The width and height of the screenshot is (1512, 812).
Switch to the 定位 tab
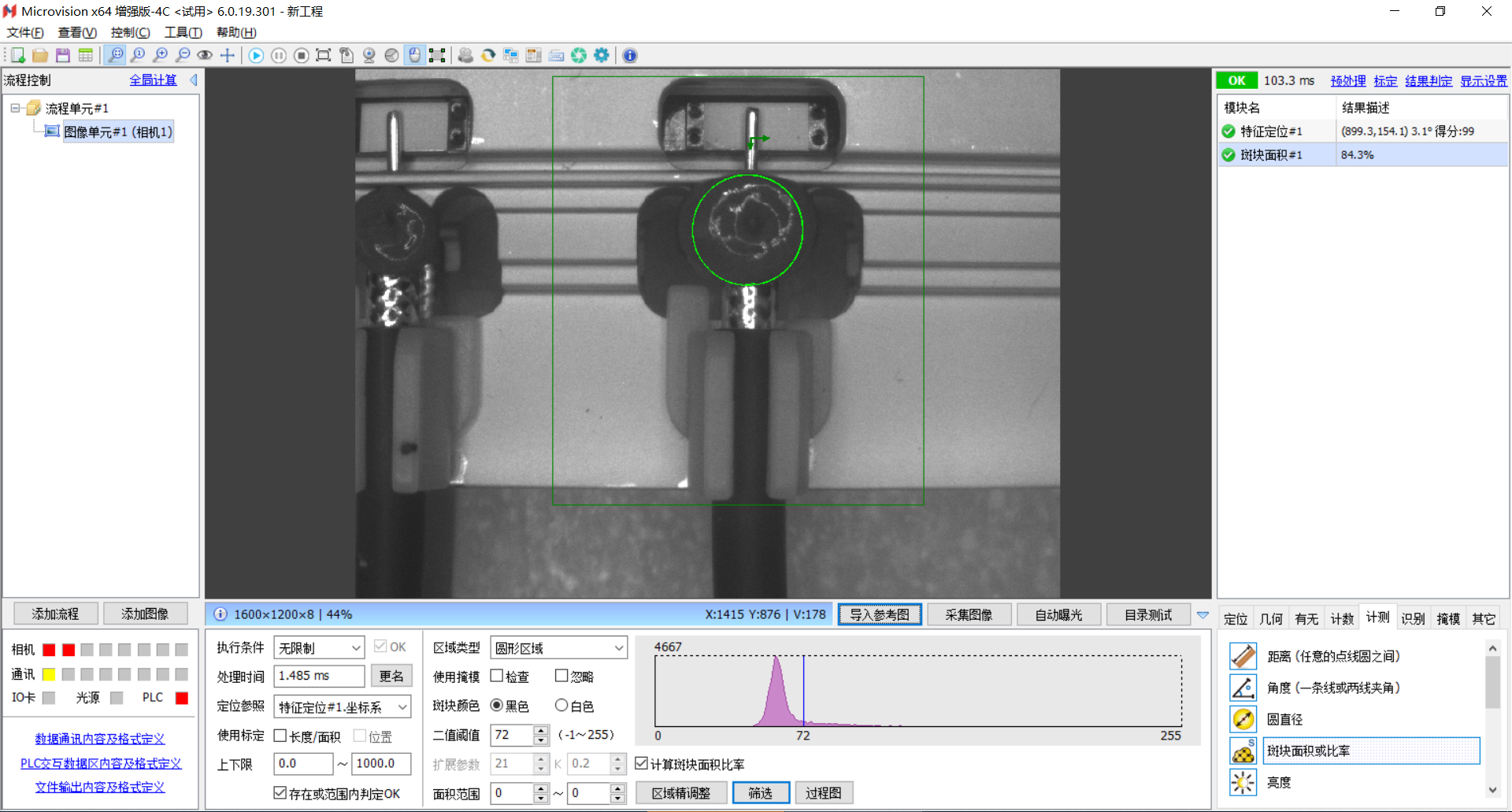click(1236, 618)
